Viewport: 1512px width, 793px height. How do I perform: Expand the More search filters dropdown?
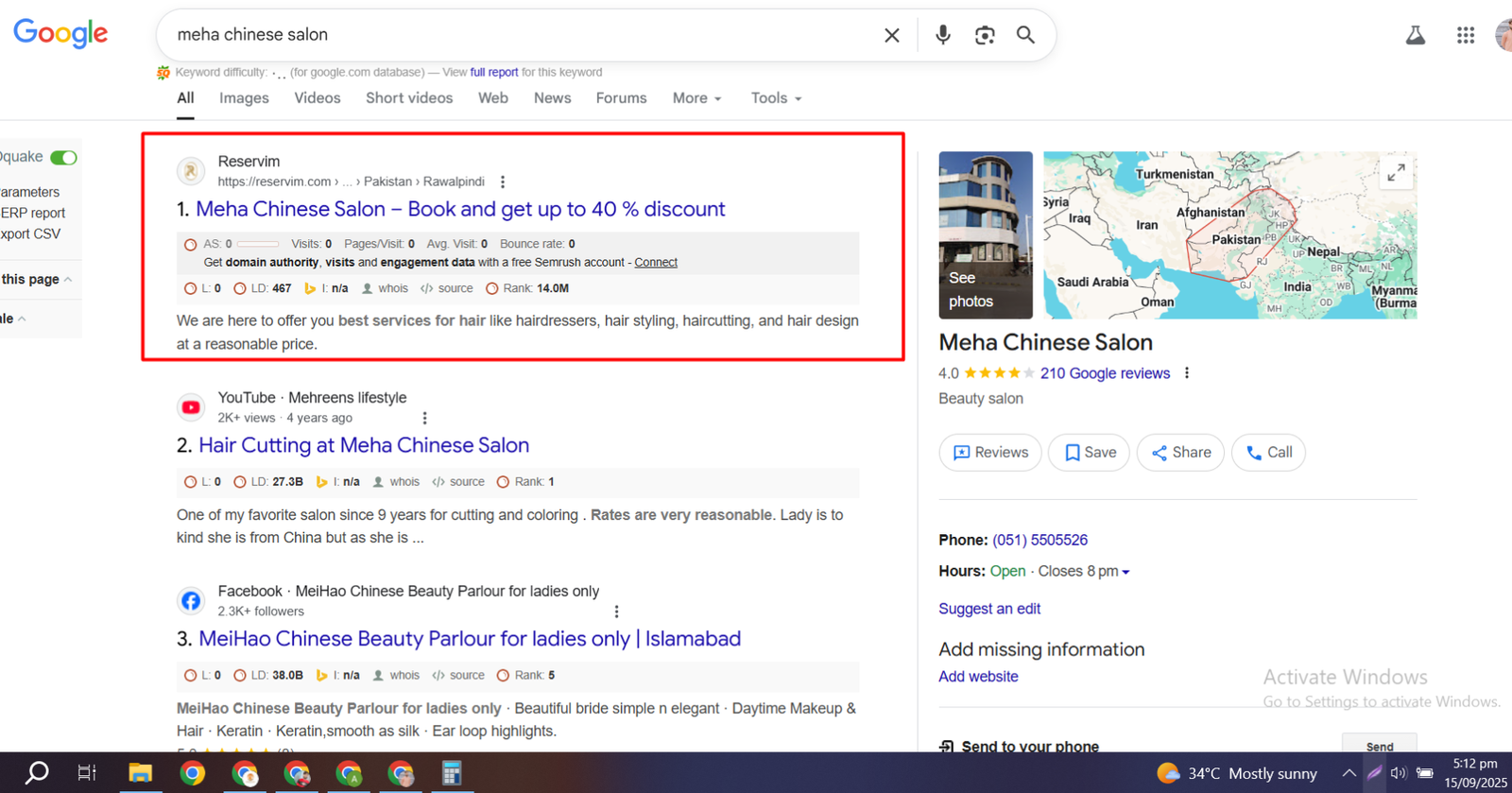[696, 98]
